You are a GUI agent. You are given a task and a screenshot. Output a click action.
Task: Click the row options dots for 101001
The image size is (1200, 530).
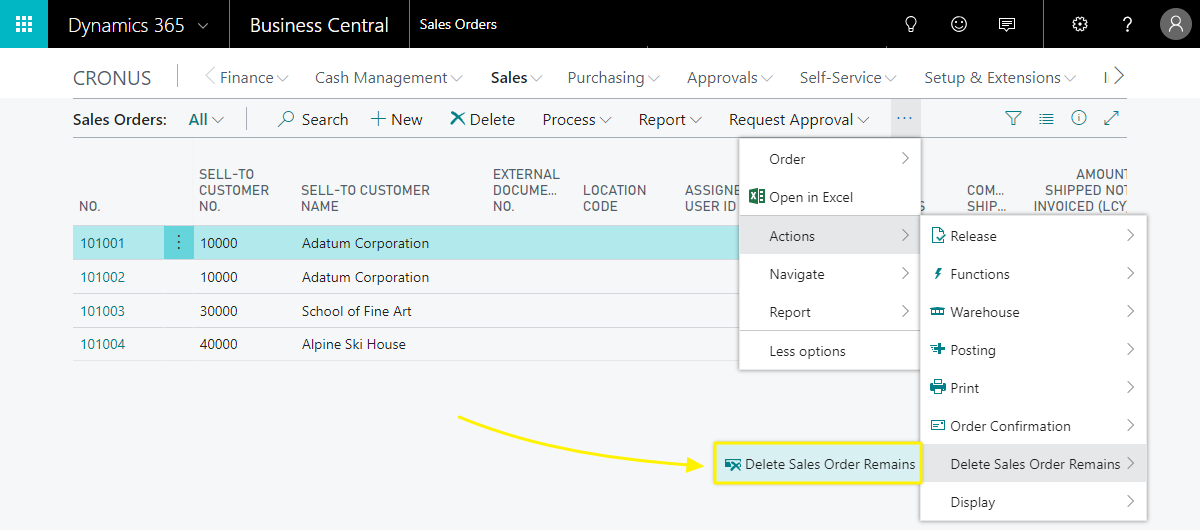179,243
